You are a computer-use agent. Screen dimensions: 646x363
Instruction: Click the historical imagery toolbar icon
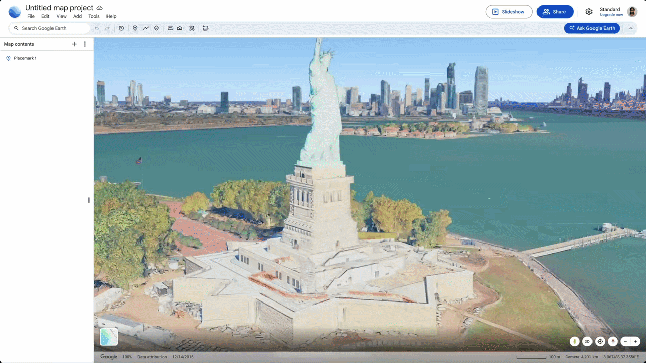coord(121,28)
